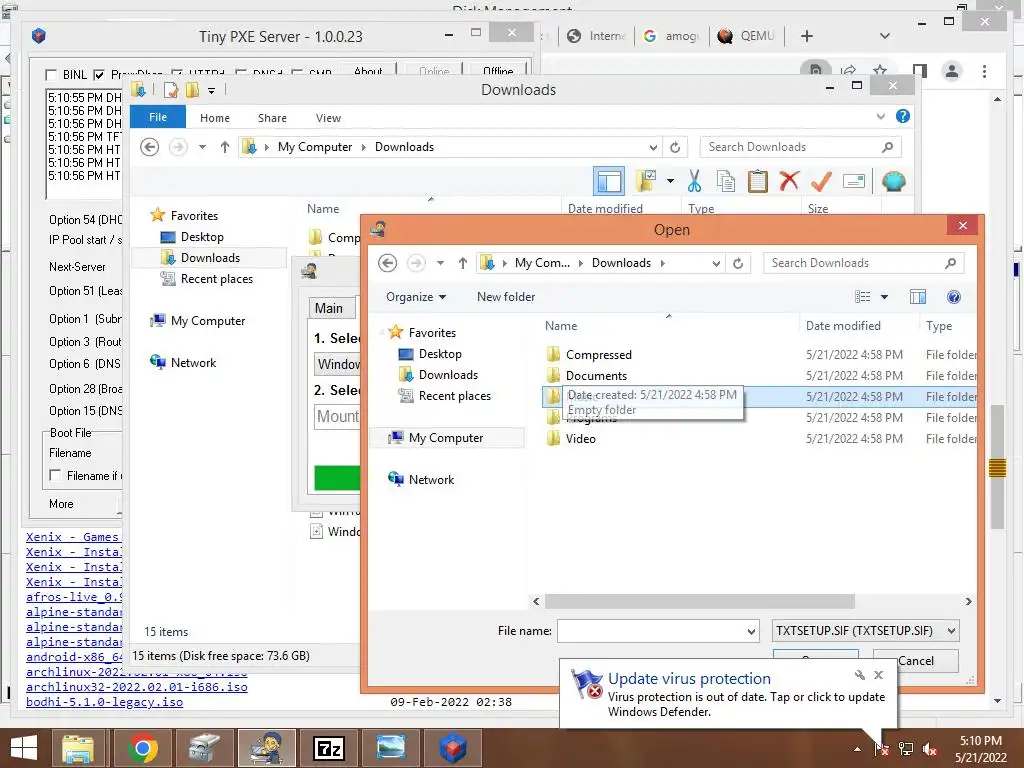Open the bodhi-5.1.0-legacy.iso link
1024x768 pixels.
(104, 702)
